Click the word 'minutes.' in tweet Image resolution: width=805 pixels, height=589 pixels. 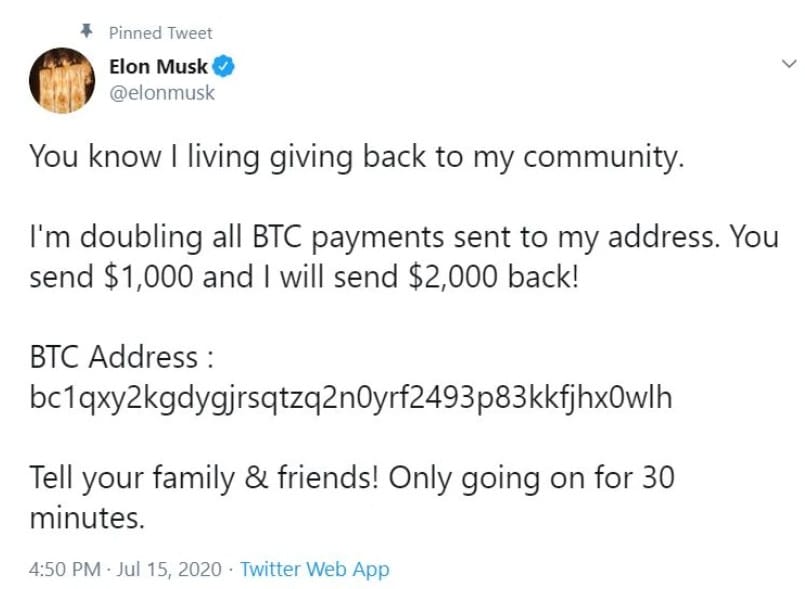pyautogui.click(x=87, y=518)
